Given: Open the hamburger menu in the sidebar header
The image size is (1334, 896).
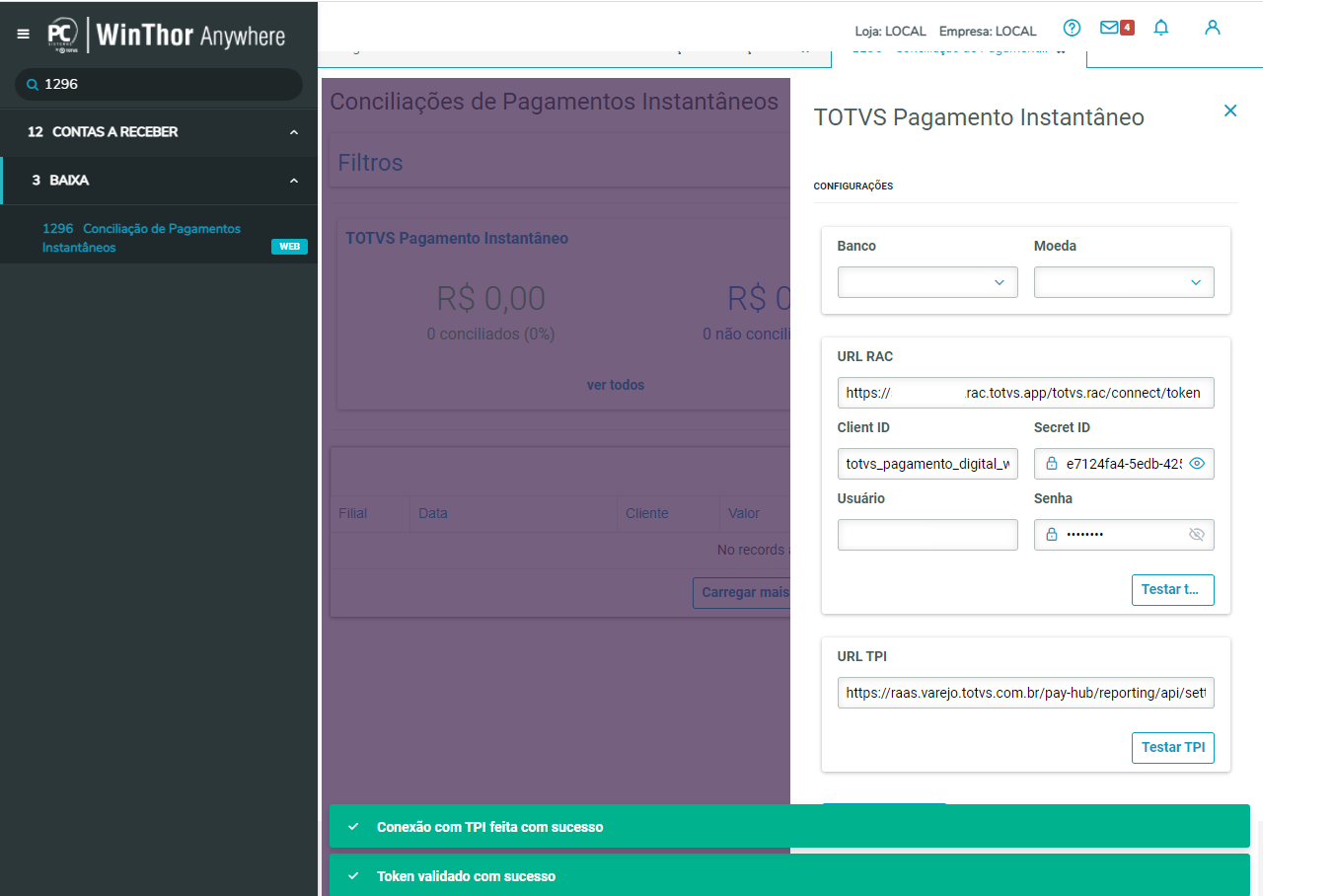Looking at the screenshot, I should [x=23, y=34].
